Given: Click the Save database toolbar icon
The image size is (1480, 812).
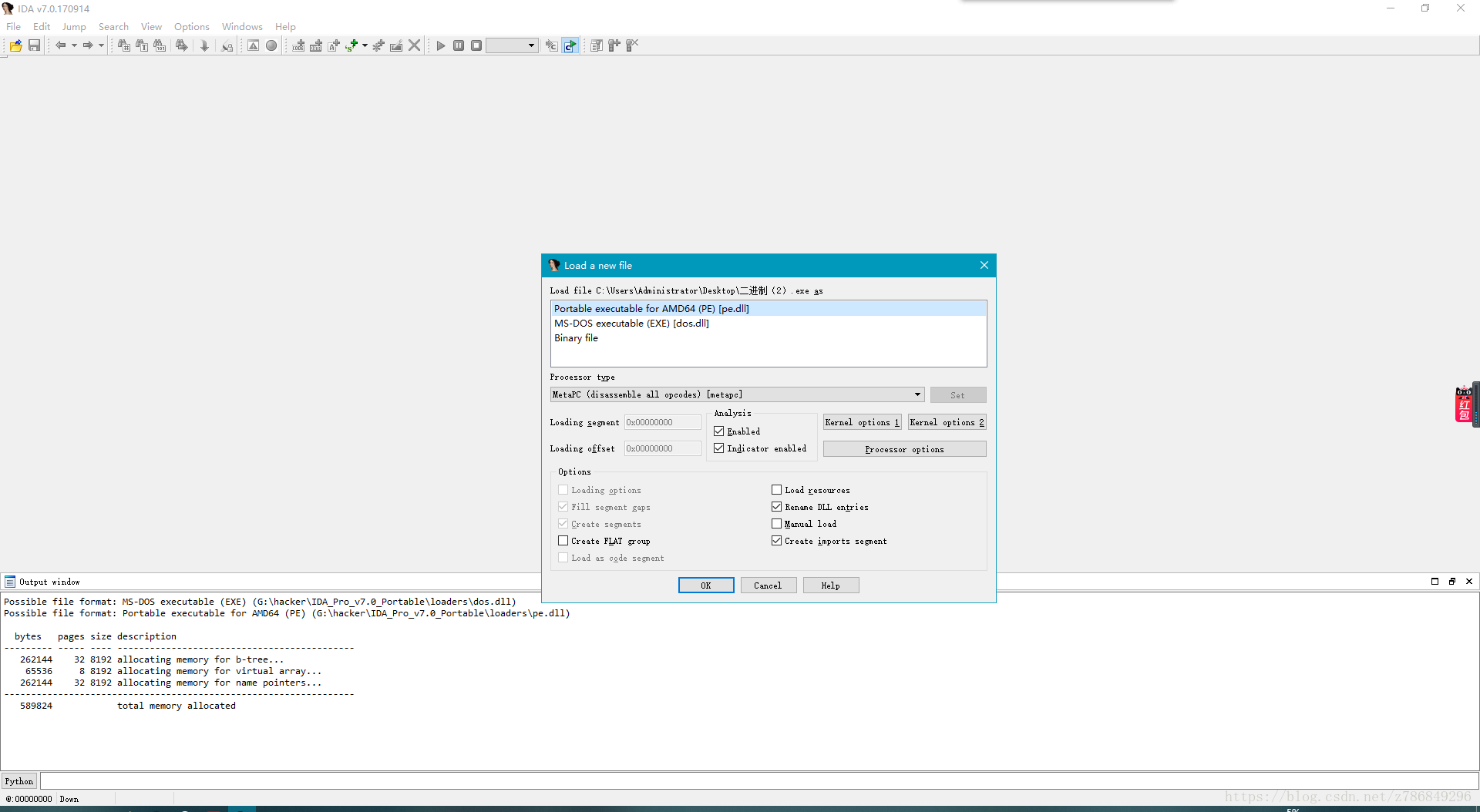Looking at the screenshot, I should tap(34, 46).
